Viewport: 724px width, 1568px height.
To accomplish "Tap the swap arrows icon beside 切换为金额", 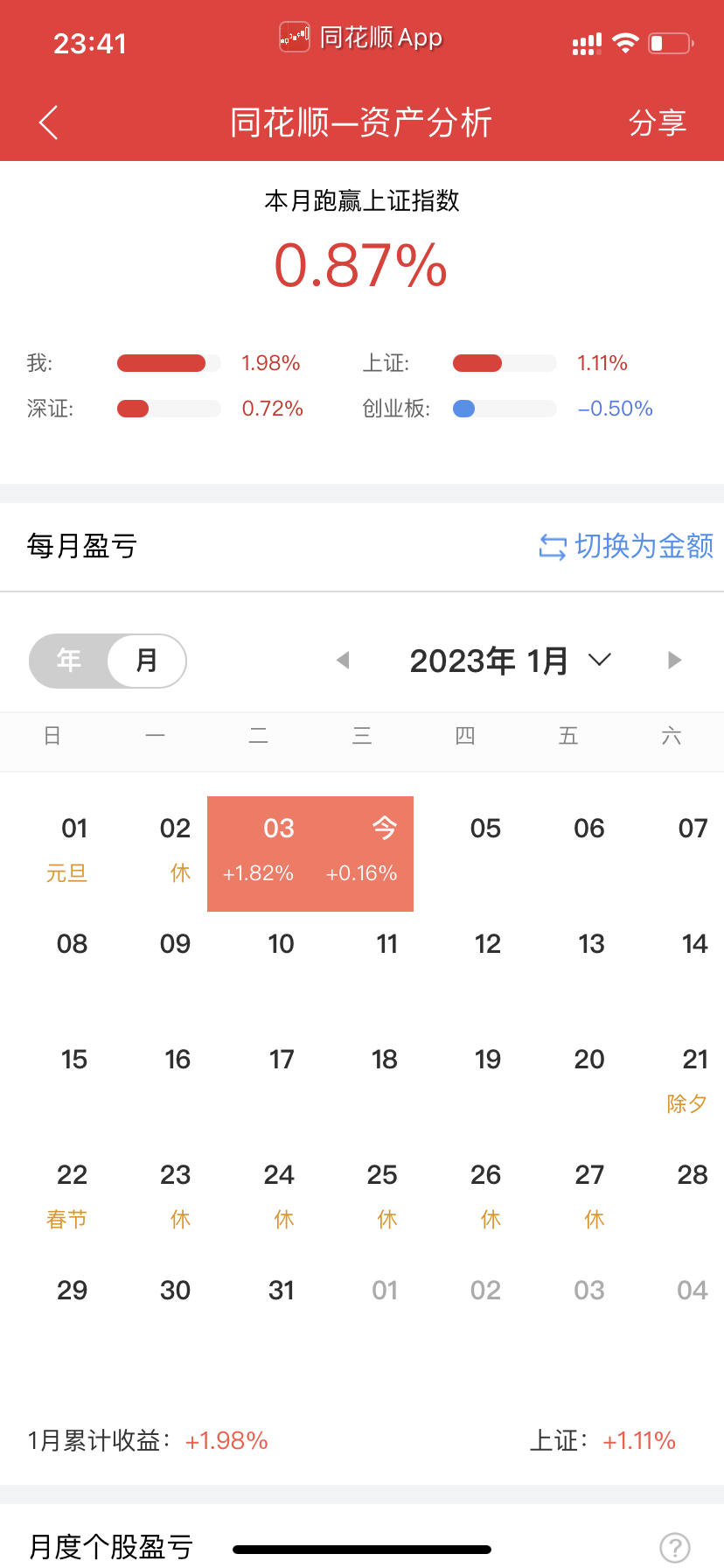I will [553, 547].
